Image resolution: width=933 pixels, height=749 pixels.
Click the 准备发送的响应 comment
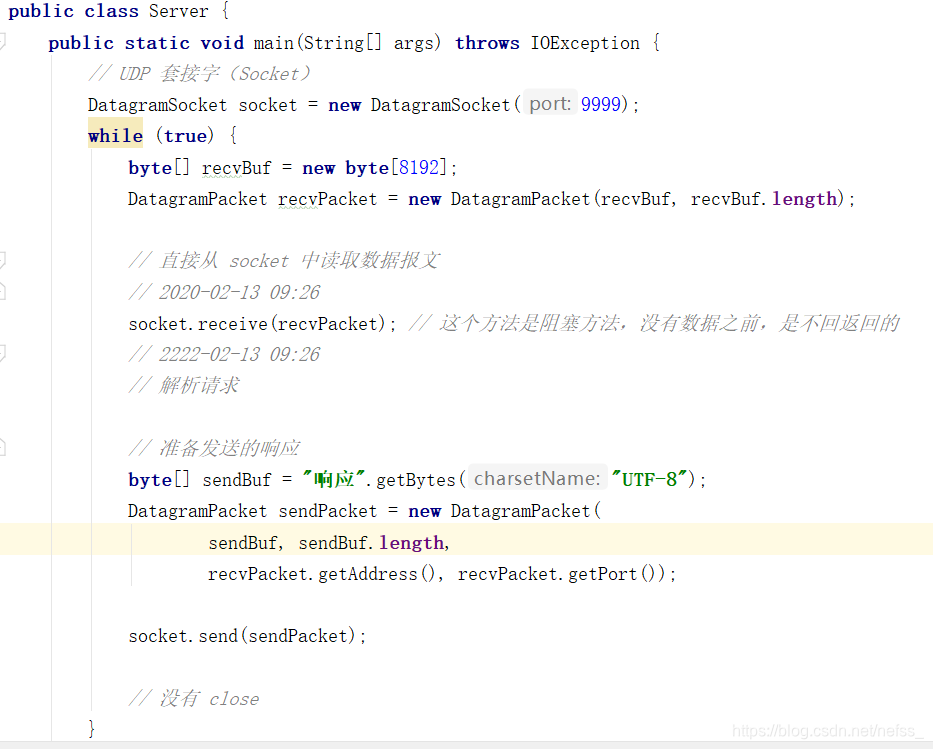(214, 447)
